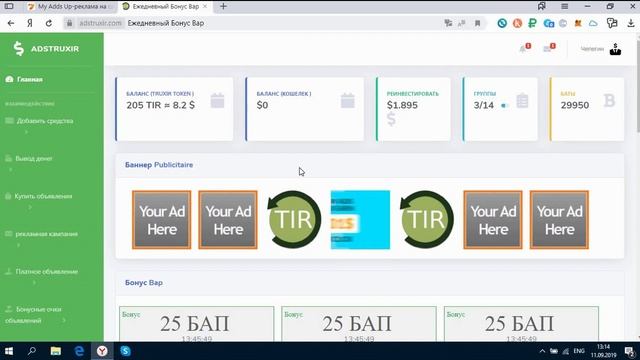
Task: Open the browser hamburger menu
Action: point(564,7)
